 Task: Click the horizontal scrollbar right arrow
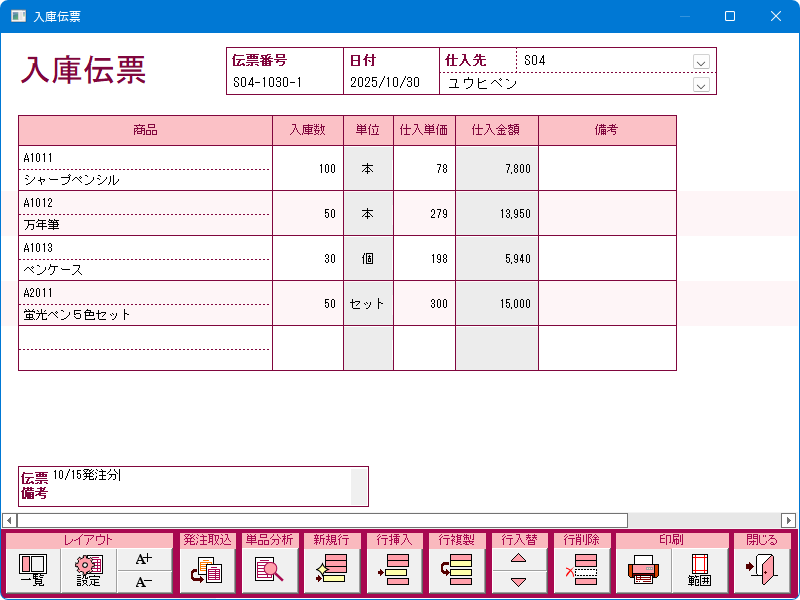pos(789,520)
